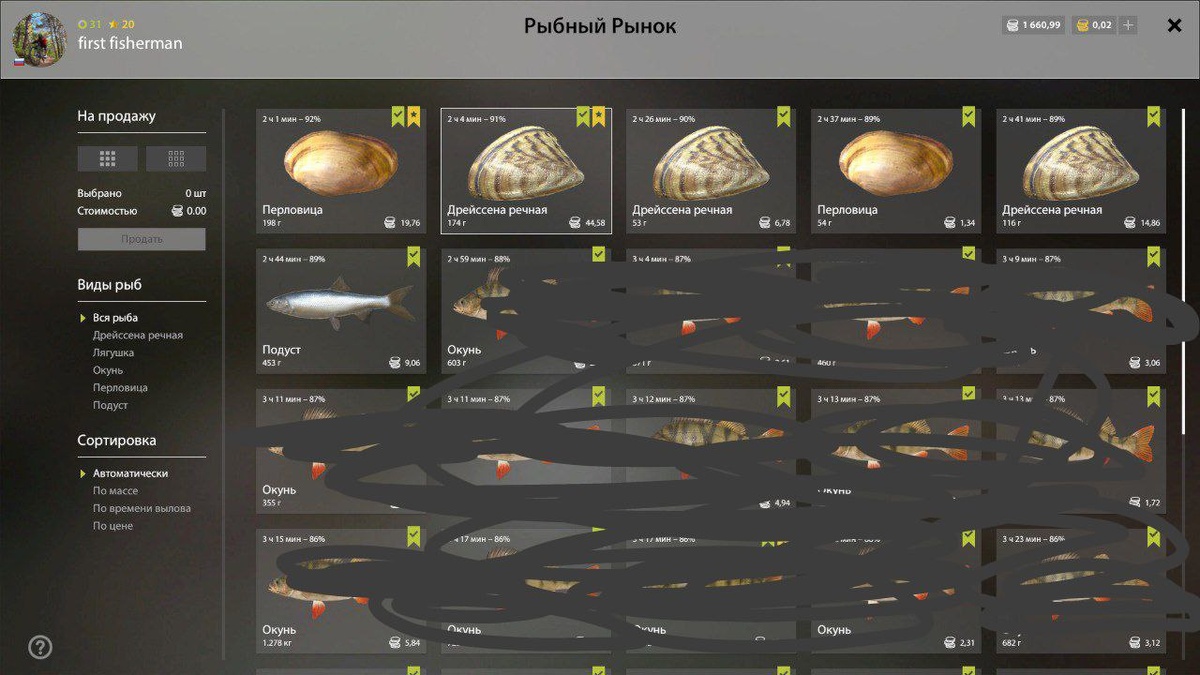Toggle green checkmark on Дрейссена речная 53 г
Screen dimensions: 1200x675
point(784,118)
